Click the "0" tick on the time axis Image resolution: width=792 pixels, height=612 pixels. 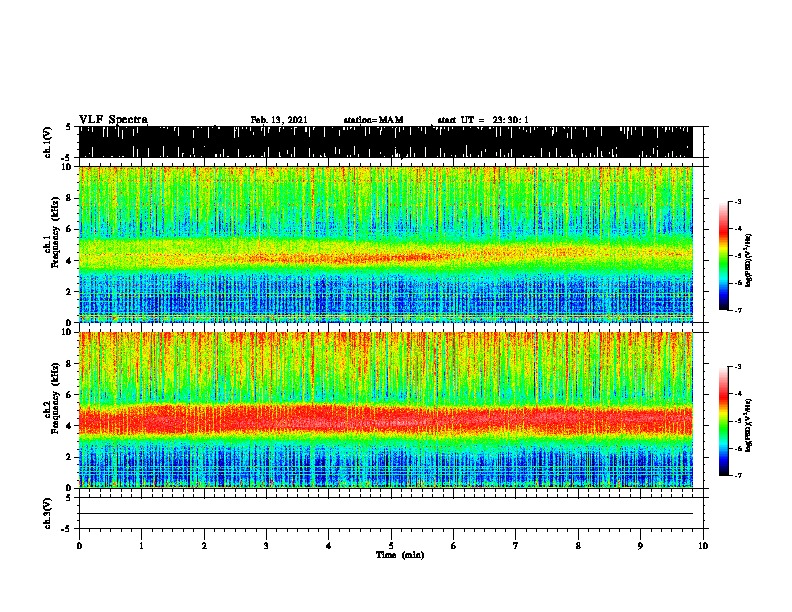pyautogui.click(x=79, y=546)
